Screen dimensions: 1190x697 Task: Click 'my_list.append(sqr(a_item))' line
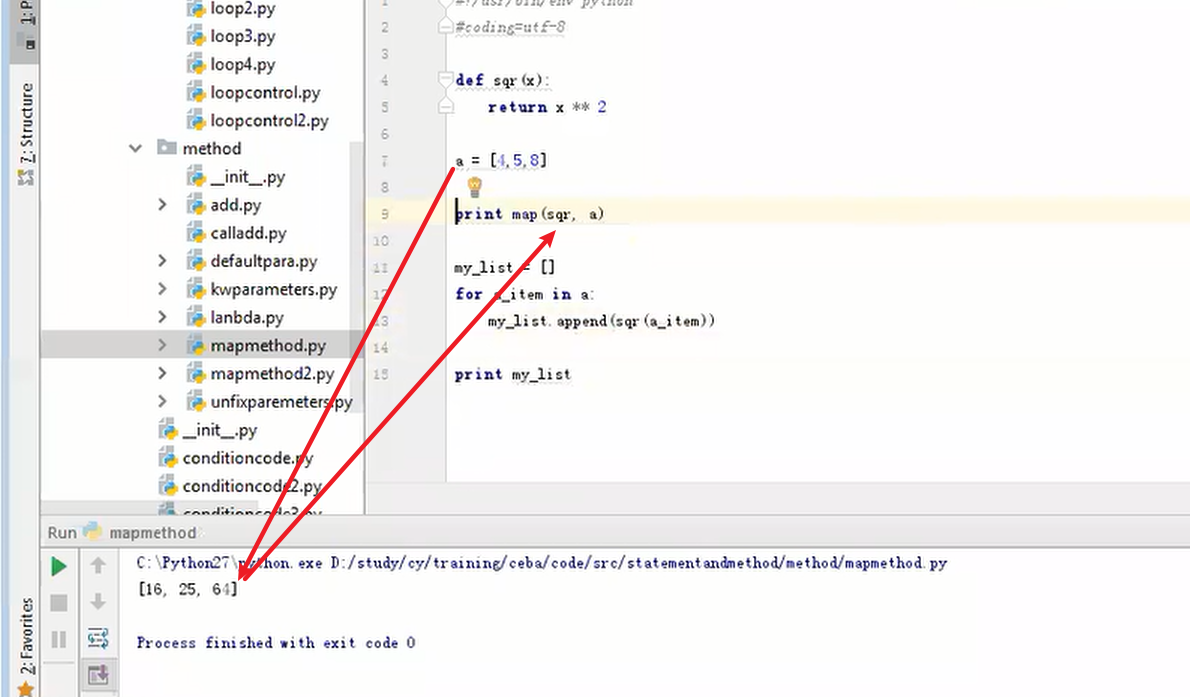pyautogui.click(x=601, y=321)
